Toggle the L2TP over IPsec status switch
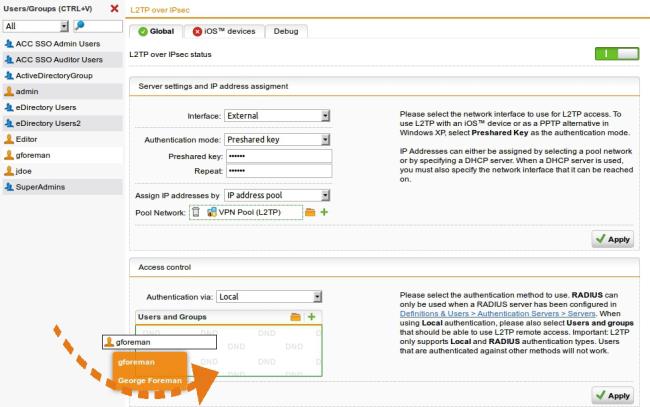 coord(616,54)
